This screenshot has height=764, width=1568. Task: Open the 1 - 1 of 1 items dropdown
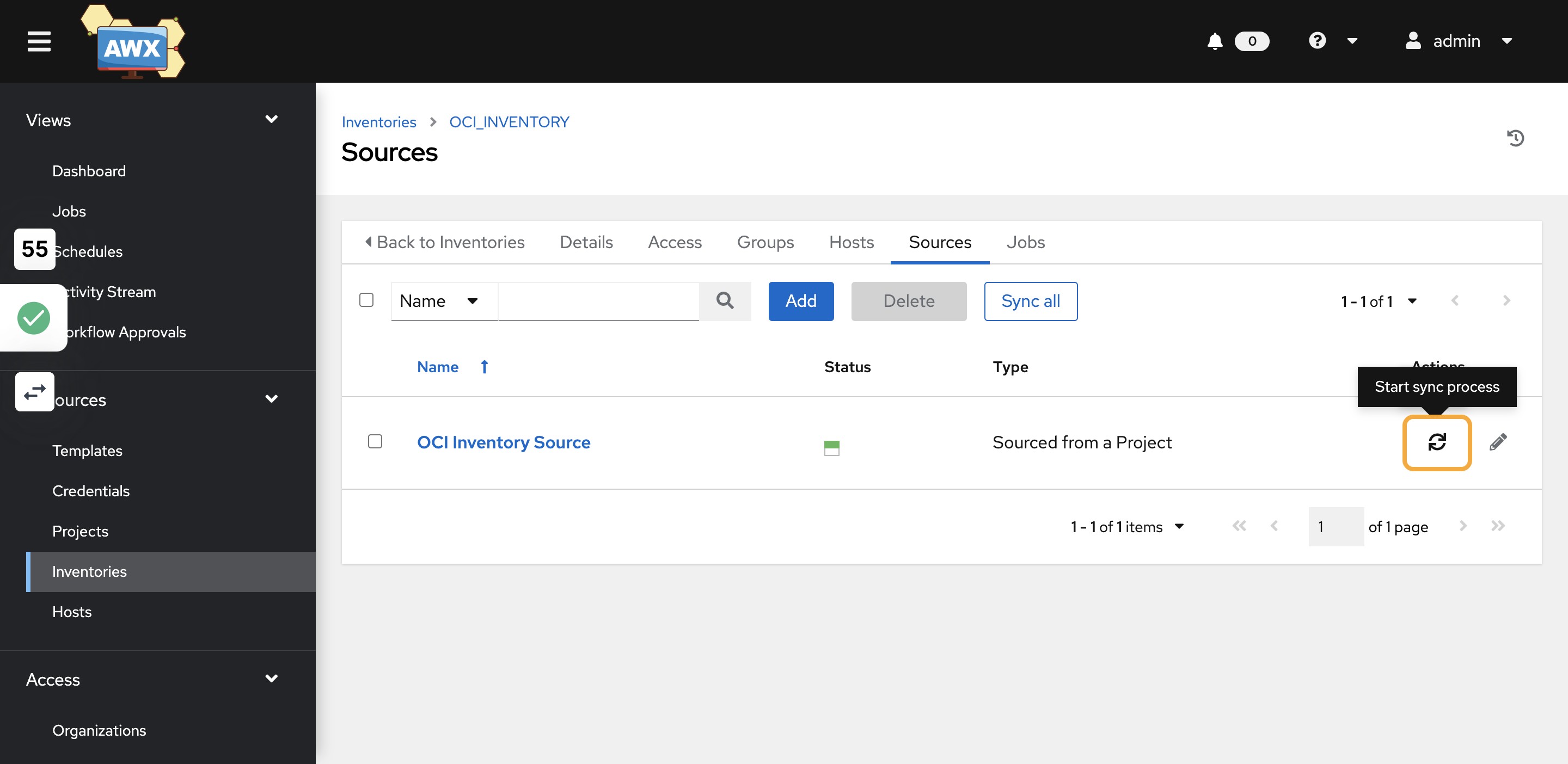(x=1126, y=527)
